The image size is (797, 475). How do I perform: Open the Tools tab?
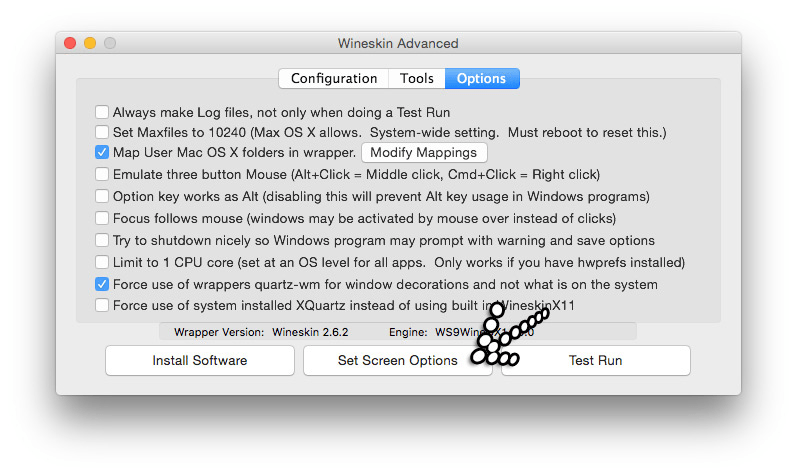[417, 78]
